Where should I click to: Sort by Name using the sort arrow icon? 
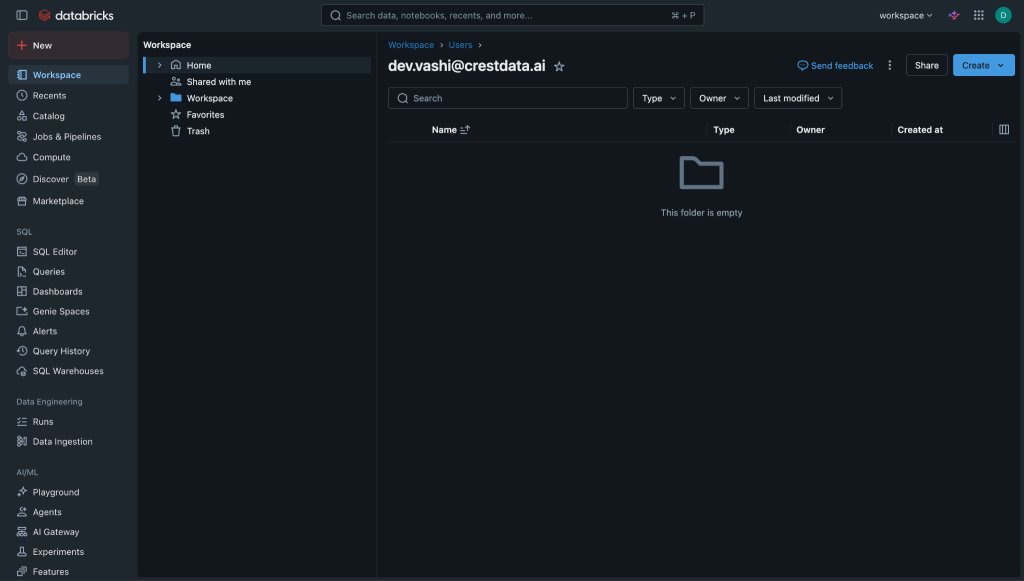(x=464, y=130)
